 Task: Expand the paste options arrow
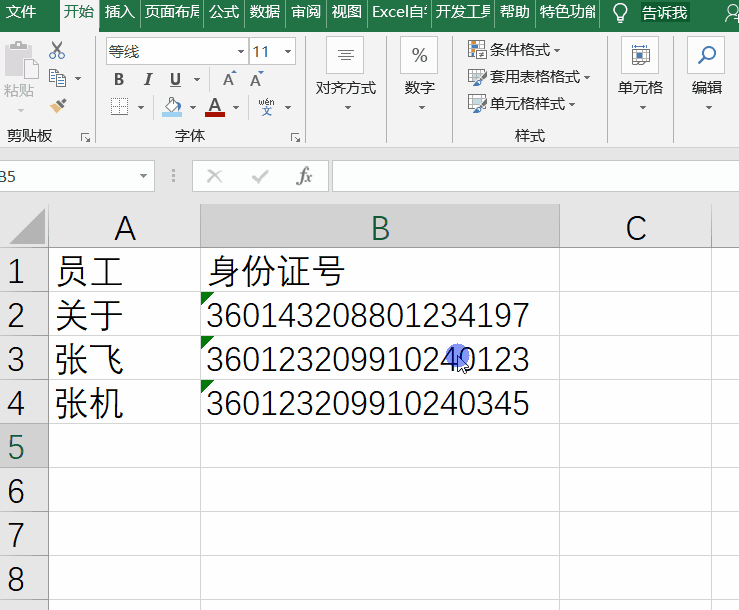point(21,111)
